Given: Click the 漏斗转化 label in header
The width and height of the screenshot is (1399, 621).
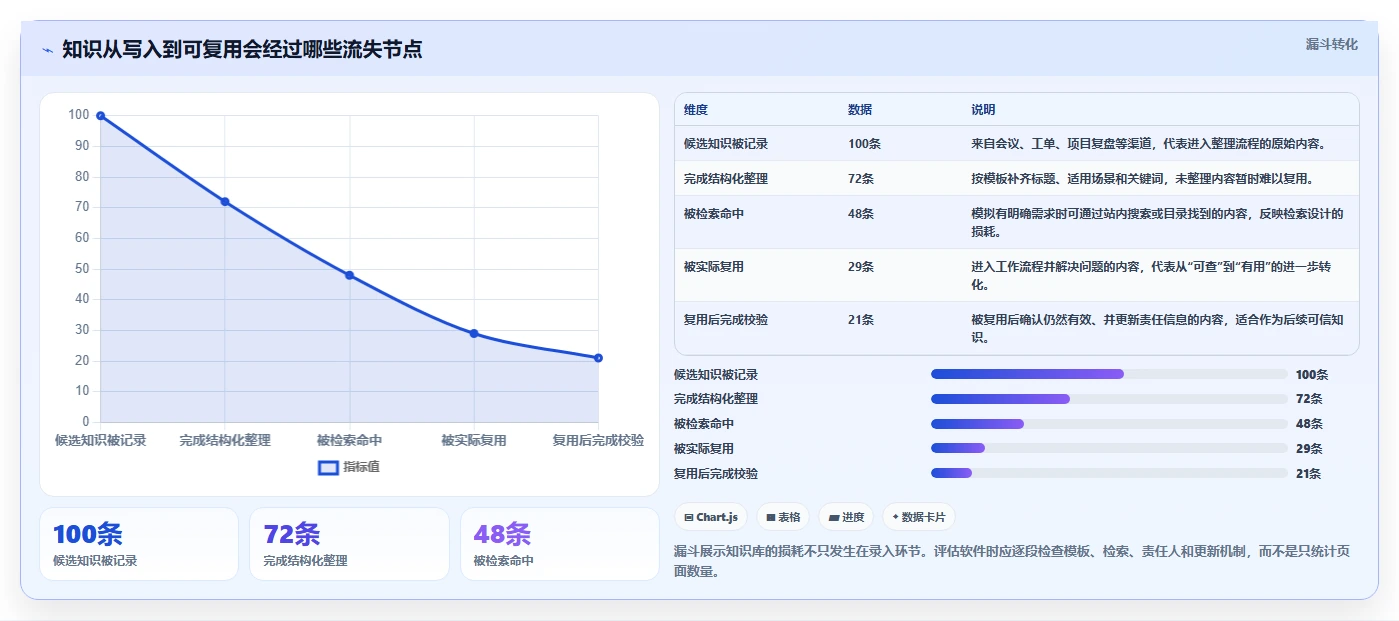Looking at the screenshot, I should 1331,44.
